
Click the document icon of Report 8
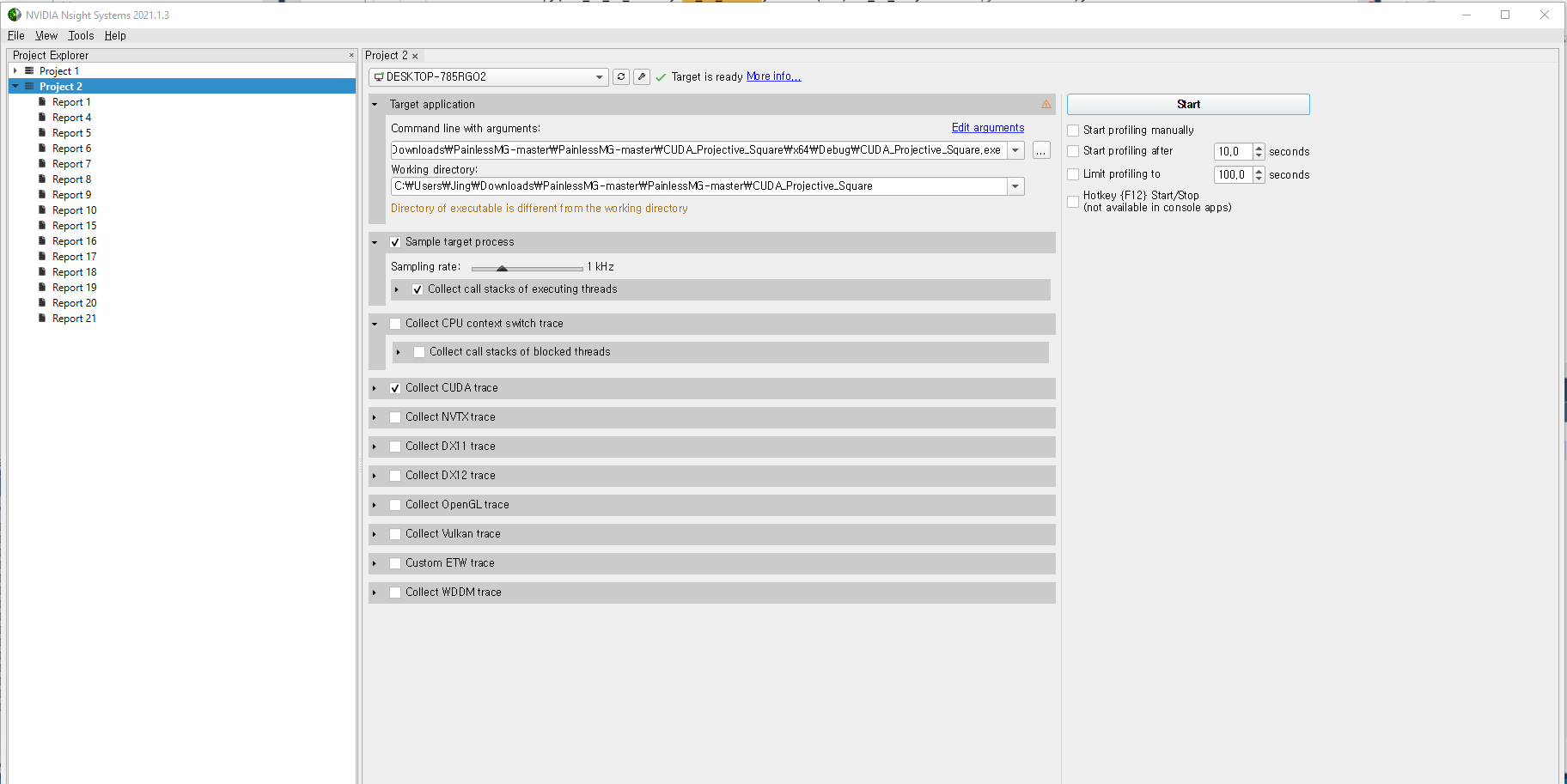click(42, 179)
